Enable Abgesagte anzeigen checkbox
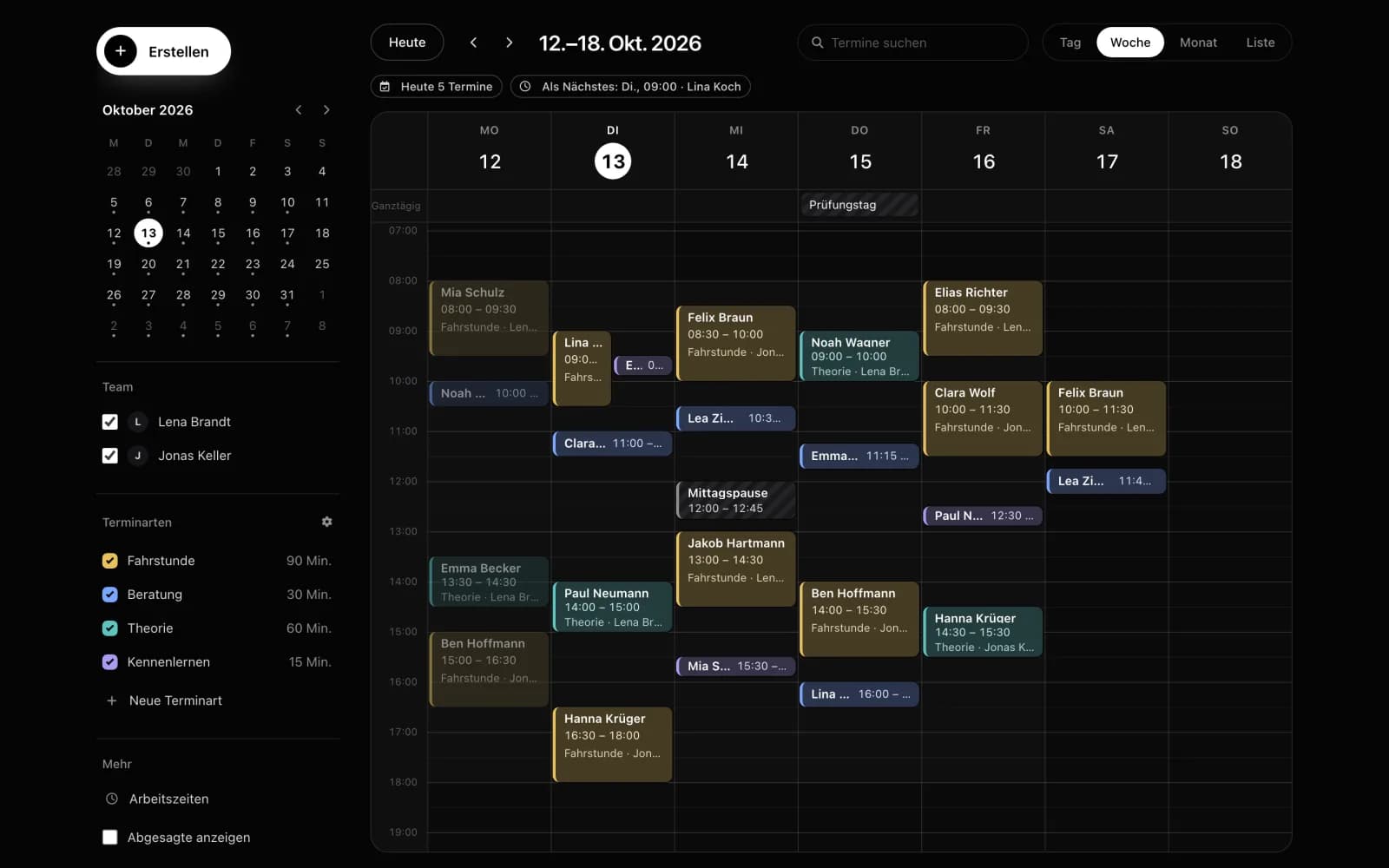This screenshot has width=1389, height=868. tap(110, 838)
